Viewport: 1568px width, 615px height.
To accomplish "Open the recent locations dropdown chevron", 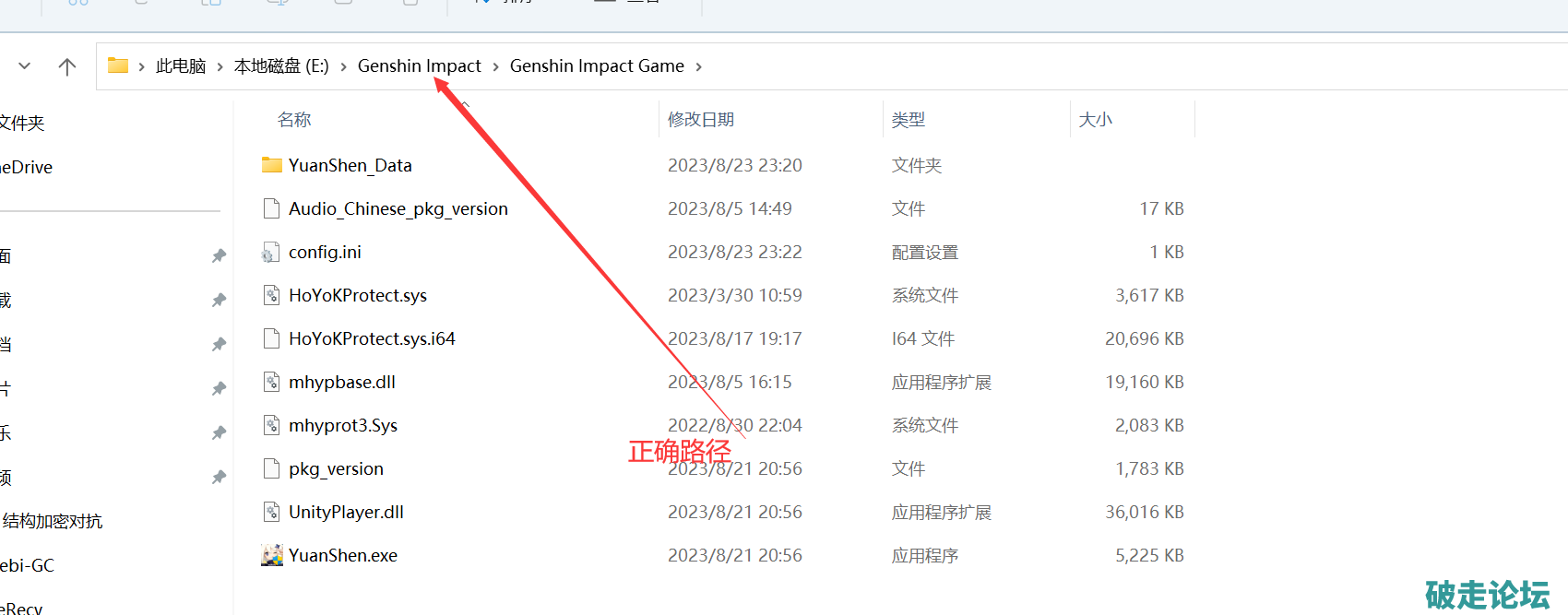I will point(25,66).
